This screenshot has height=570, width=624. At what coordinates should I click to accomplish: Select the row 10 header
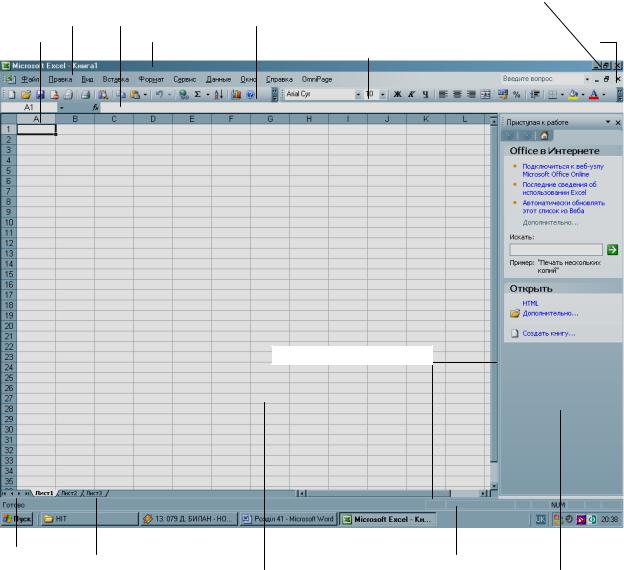click(8, 223)
